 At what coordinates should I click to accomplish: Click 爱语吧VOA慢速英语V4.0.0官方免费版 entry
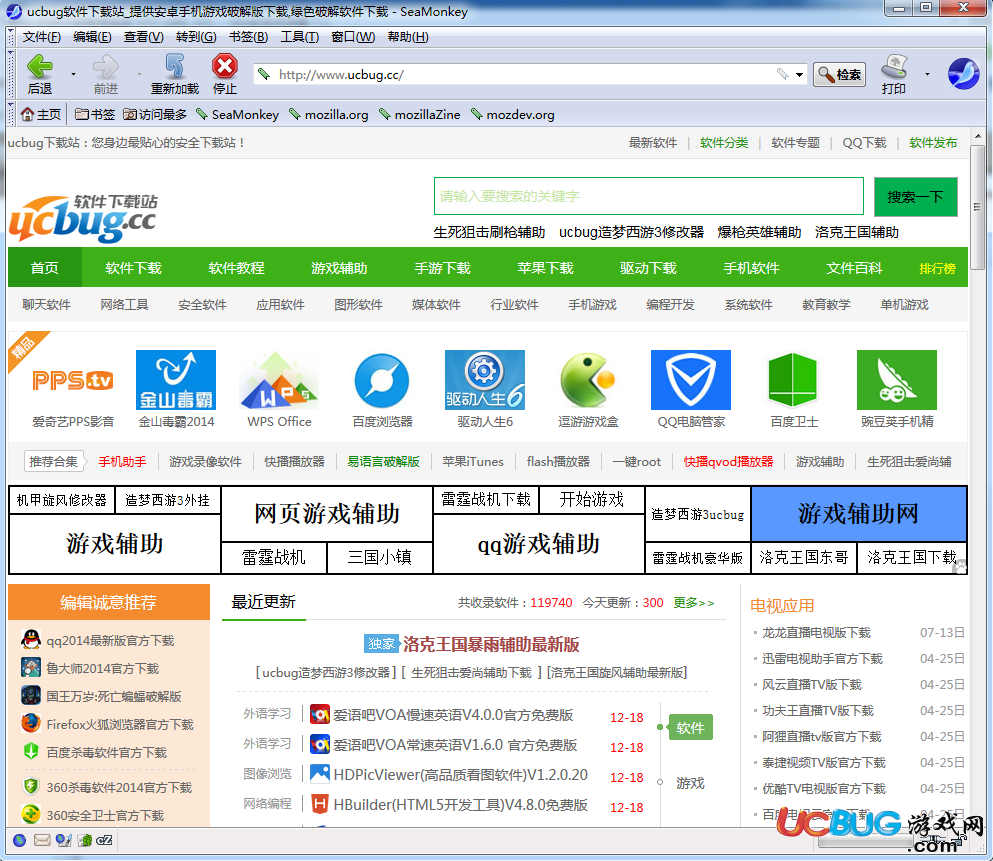[453, 715]
